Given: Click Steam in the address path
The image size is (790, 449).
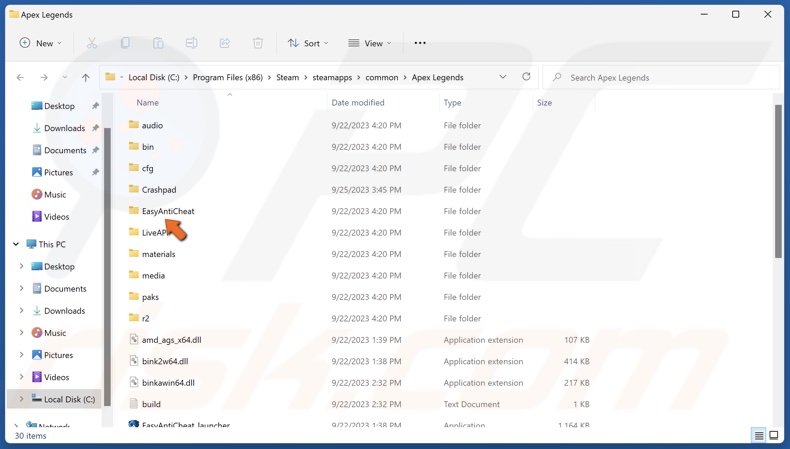Looking at the screenshot, I should (x=288, y=78).
